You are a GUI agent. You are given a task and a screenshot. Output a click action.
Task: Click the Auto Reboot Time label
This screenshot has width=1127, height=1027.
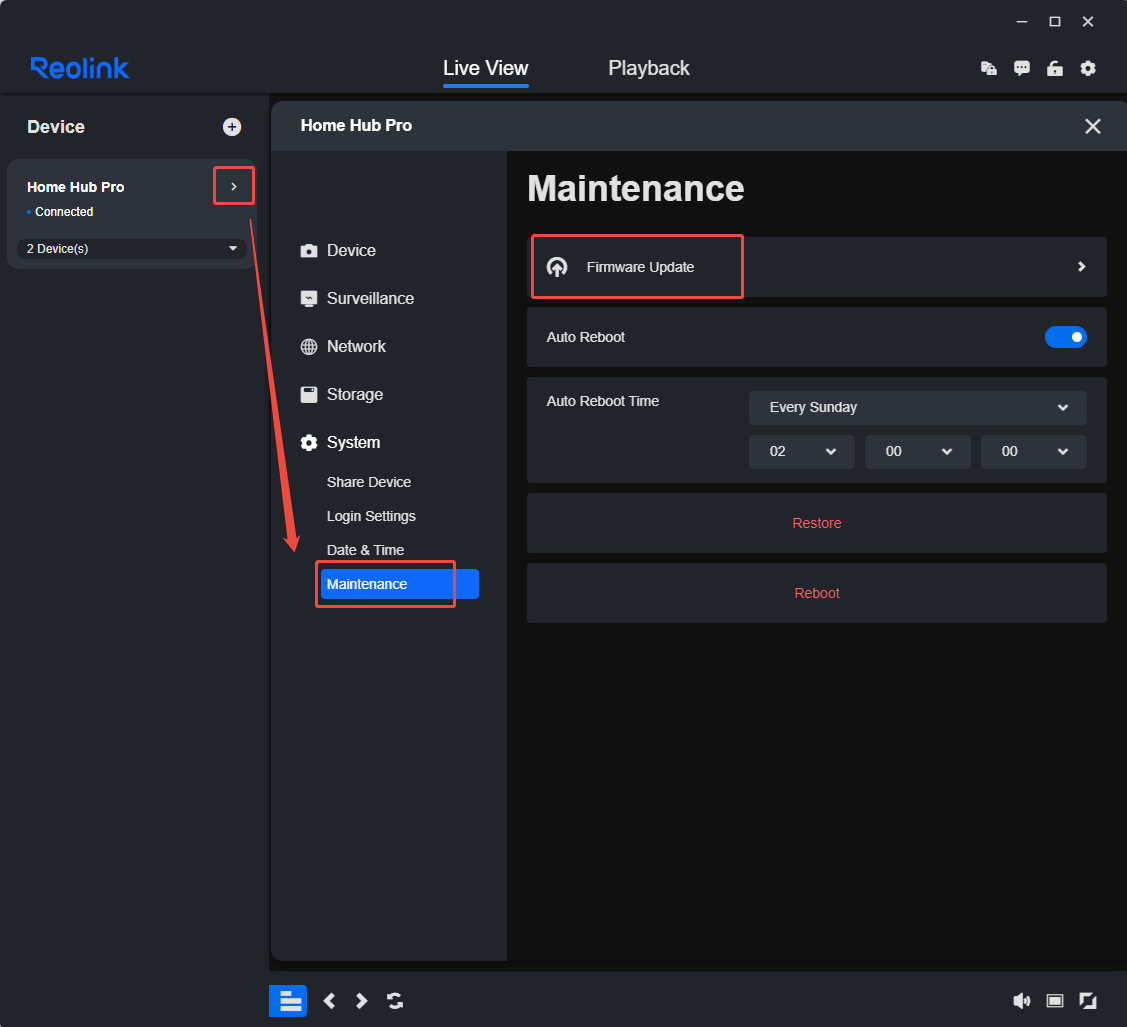pos(602,401)
